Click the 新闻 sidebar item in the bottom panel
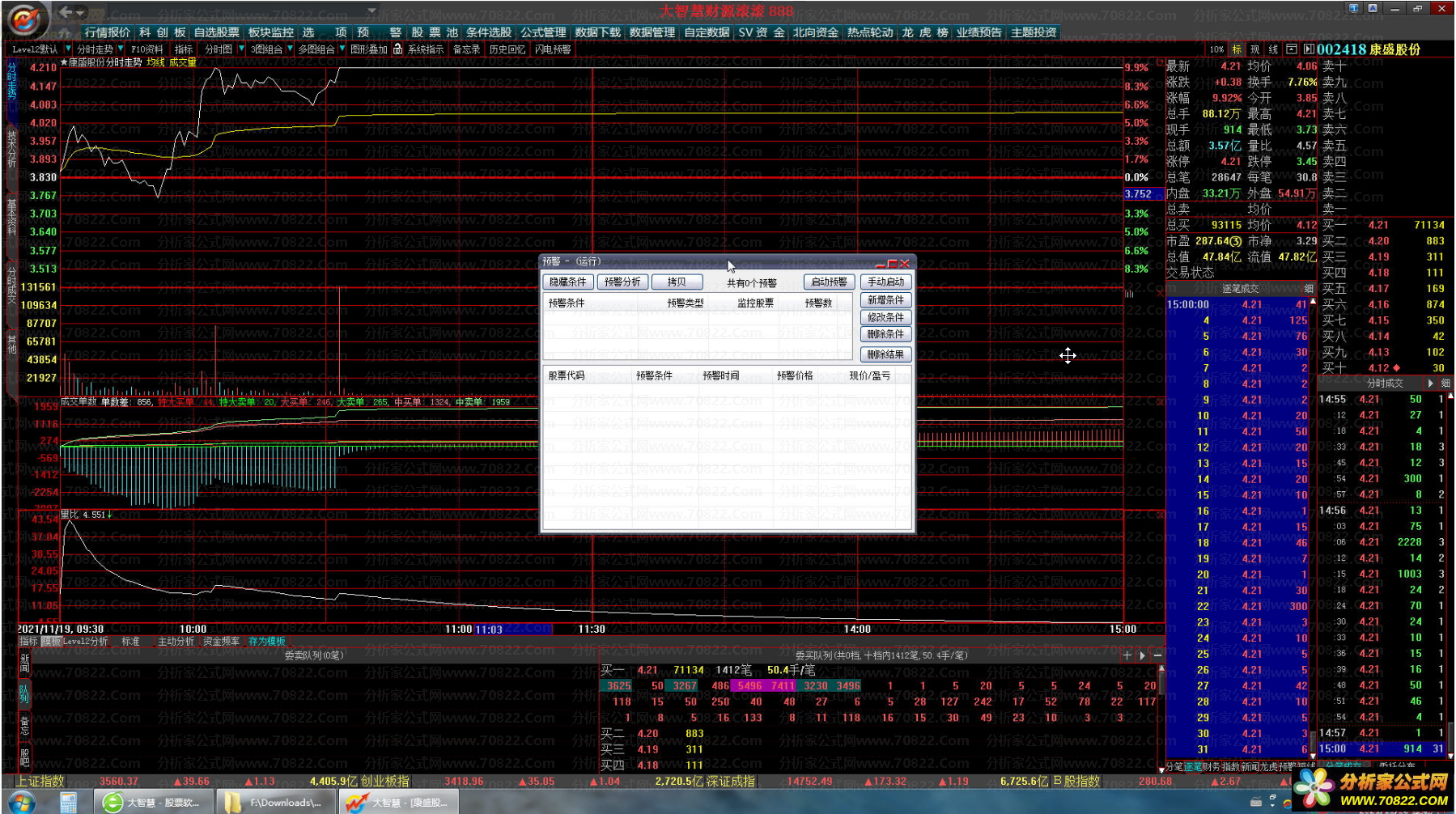 [24, 663]
